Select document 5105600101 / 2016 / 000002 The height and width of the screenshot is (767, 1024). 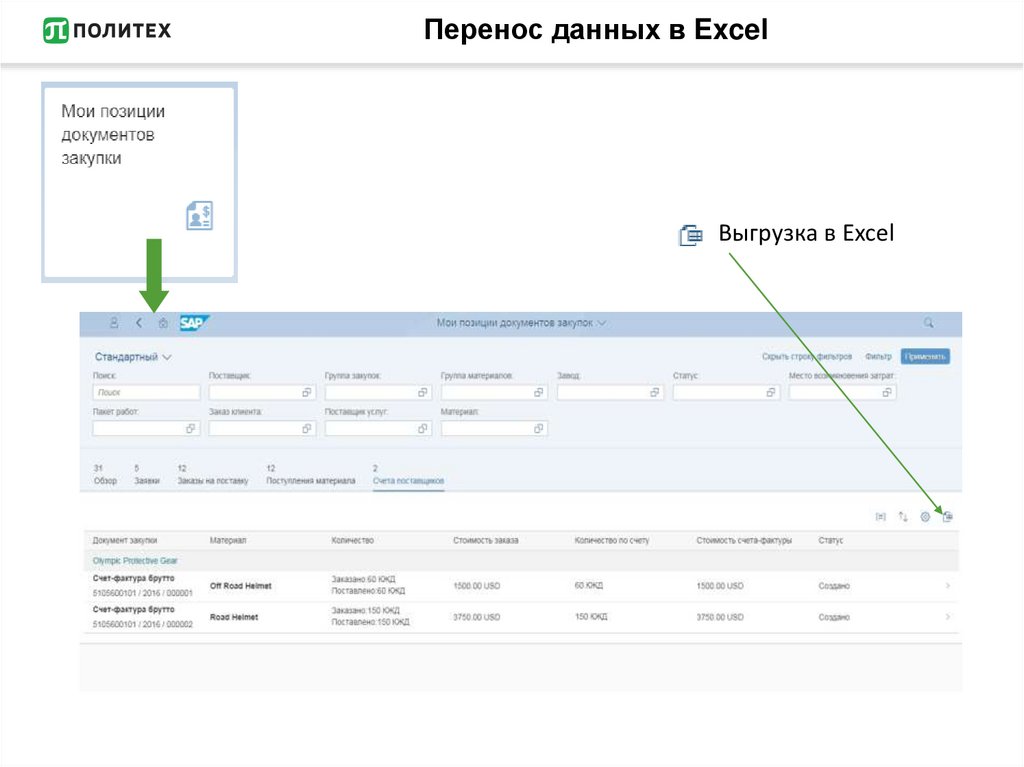(142, 625)
